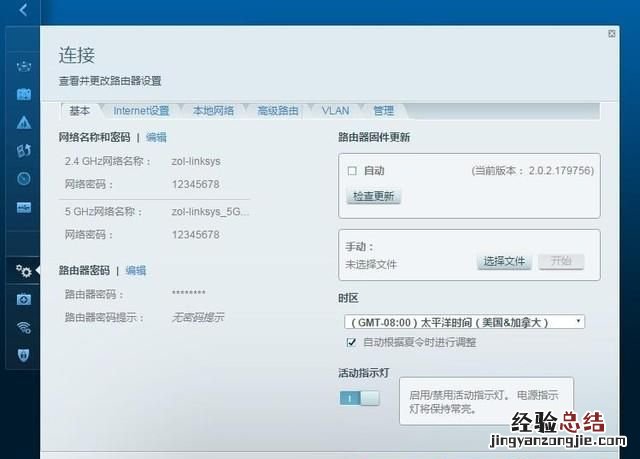The width and height of the screenshot is (640, 459).
Task: Open Parental Controls warning triangle icon
Action: (24, 122)
